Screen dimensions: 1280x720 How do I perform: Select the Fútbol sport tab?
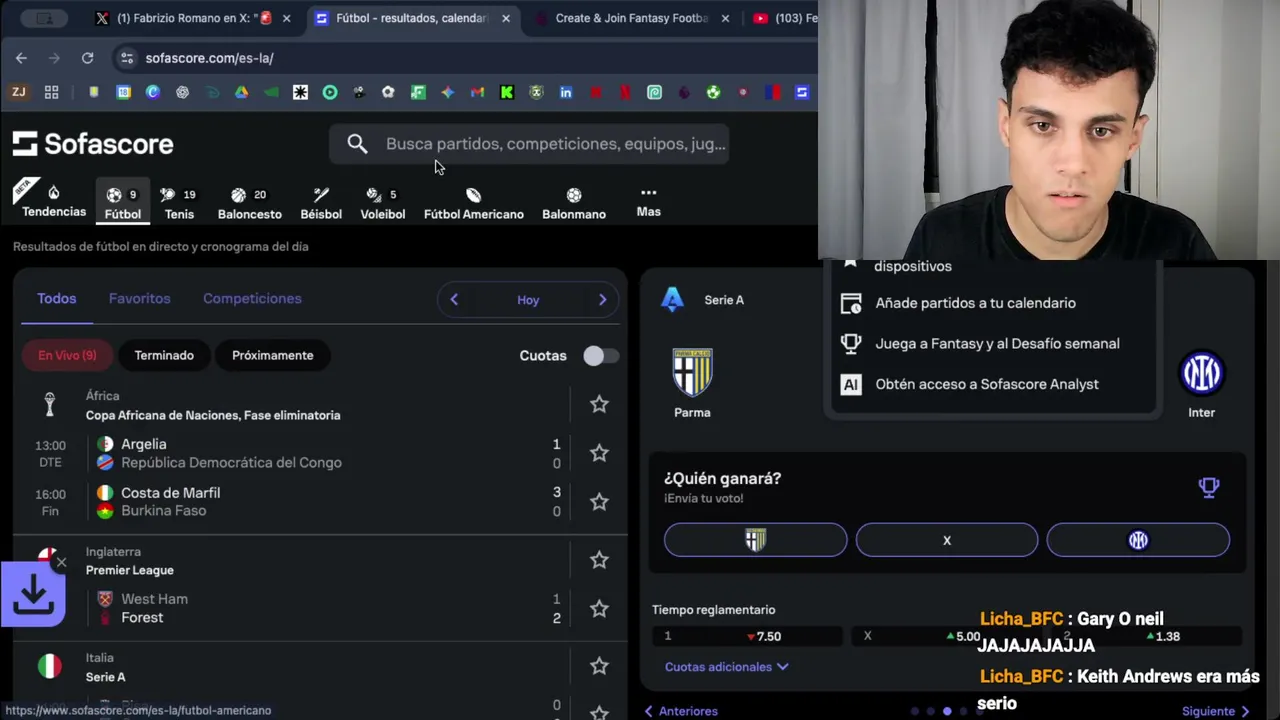coord(123,202)
